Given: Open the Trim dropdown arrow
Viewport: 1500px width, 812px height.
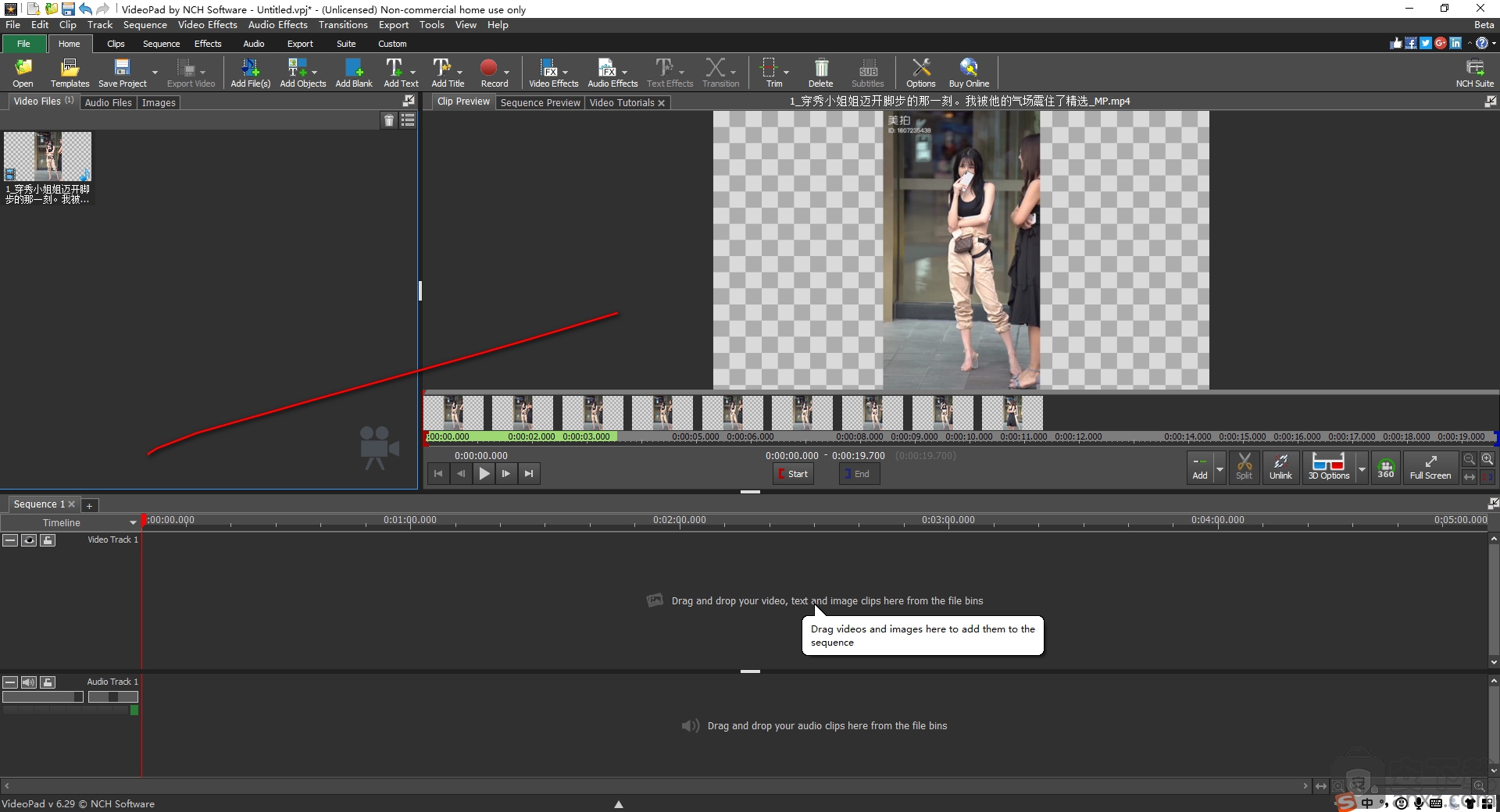Looking at the screenshot, I should pos(786,71).
